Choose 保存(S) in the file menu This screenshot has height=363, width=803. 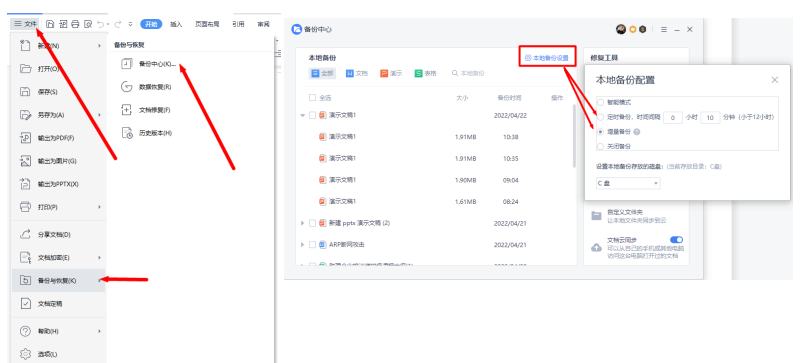58,92
